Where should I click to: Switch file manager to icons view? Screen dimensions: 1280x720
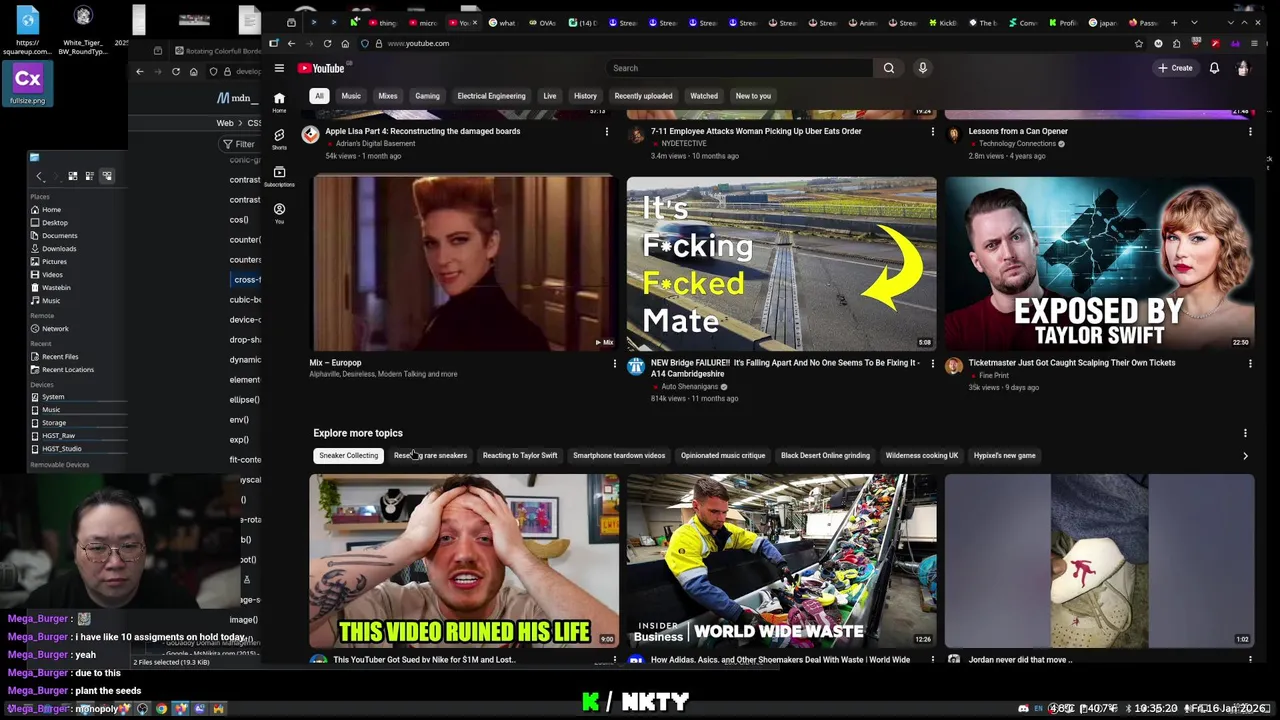72,176
